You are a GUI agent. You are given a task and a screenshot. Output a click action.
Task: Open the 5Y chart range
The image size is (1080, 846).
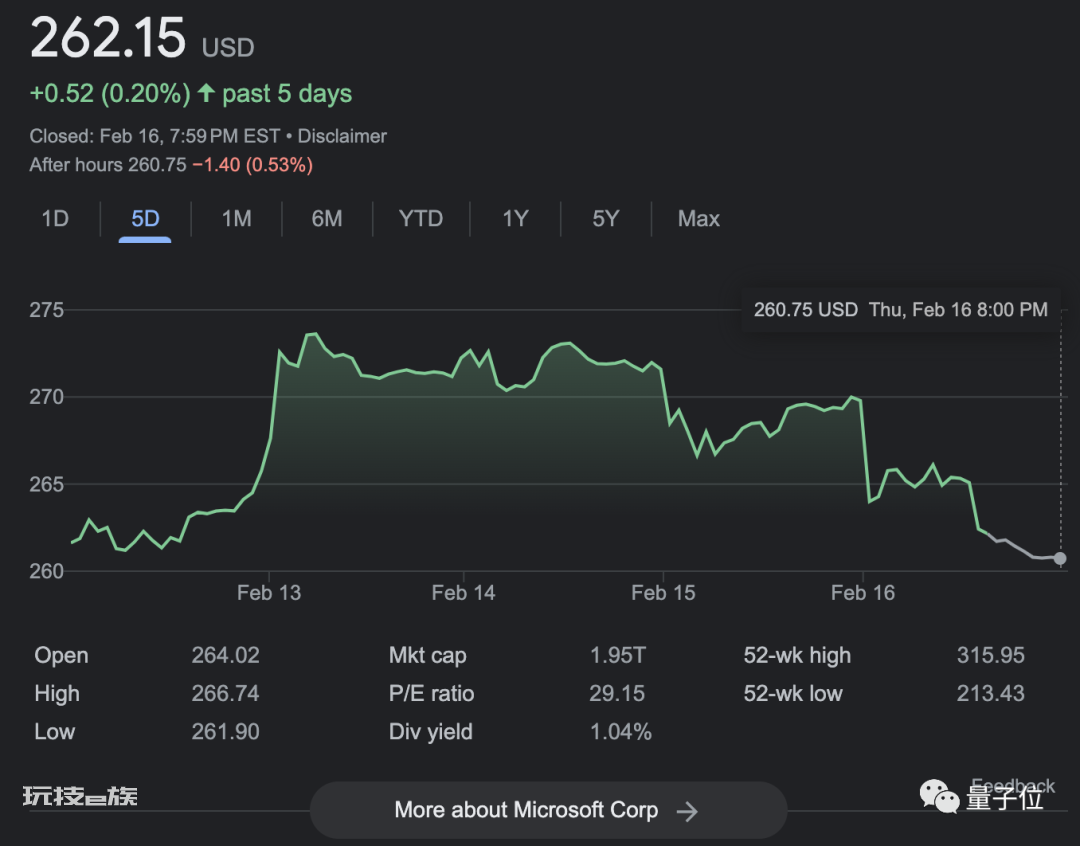click(605, 218)
